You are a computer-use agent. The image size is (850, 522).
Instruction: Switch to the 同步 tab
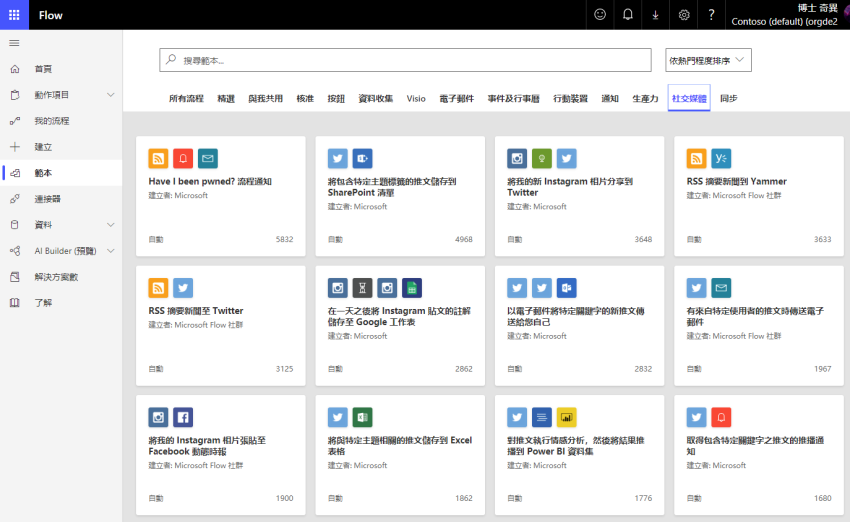coord(729,99)
